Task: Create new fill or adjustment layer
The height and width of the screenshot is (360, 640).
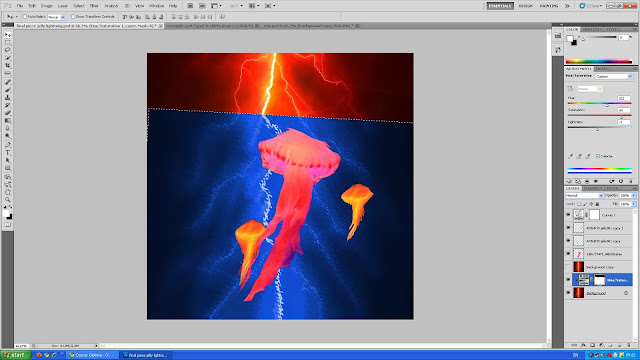Action: (601, 345)
